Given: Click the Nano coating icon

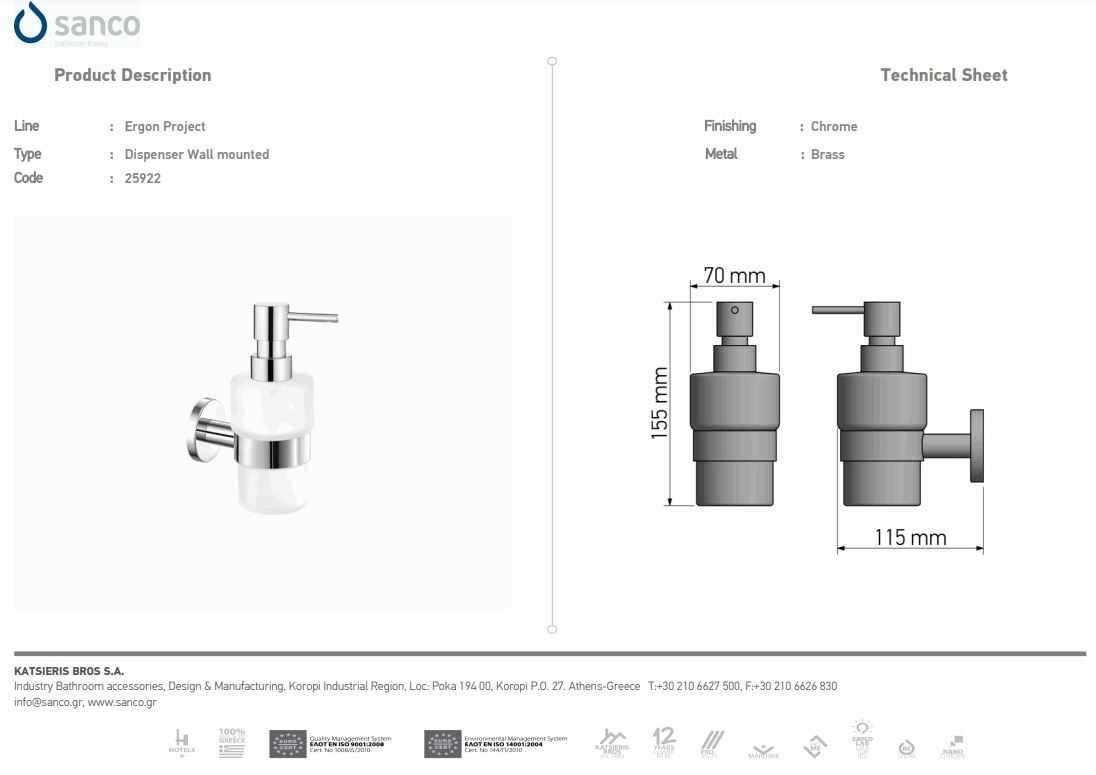Looking at the screenshot, I should (x=953, y=746).
